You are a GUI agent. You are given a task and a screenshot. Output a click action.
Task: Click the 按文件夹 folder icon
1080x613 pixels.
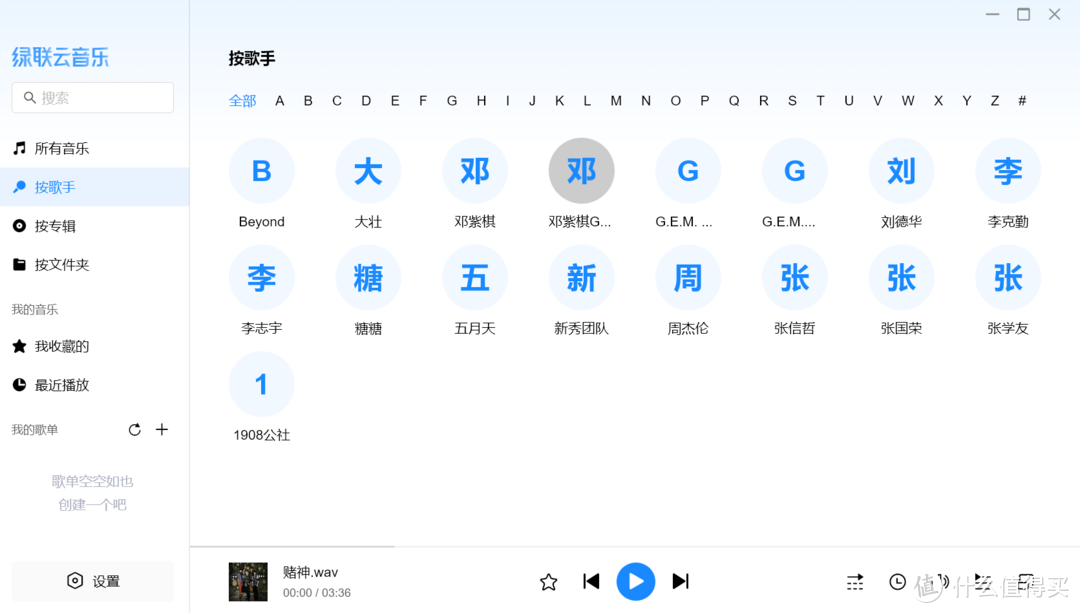19,264
